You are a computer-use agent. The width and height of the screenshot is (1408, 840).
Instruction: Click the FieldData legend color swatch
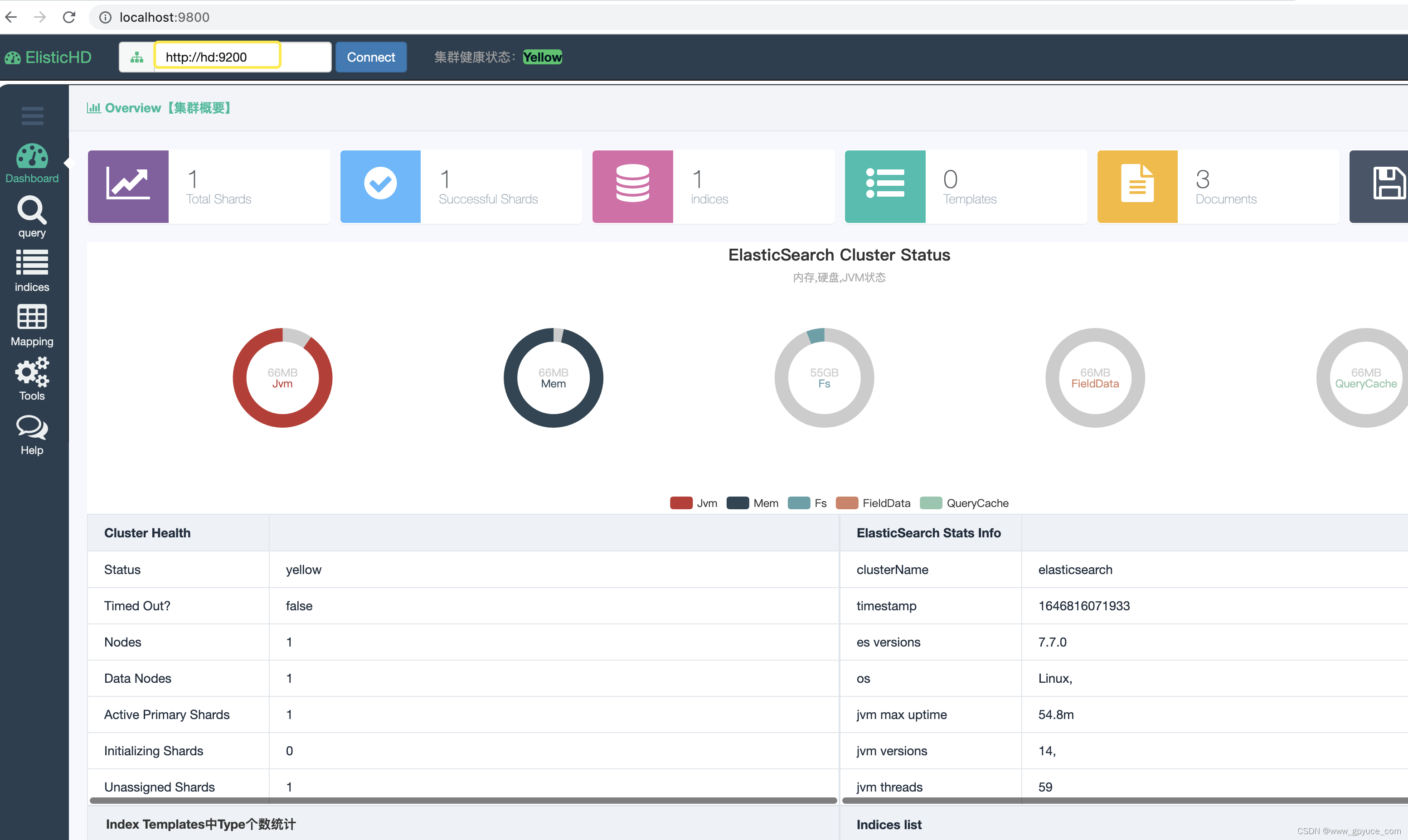pos(847,502)
